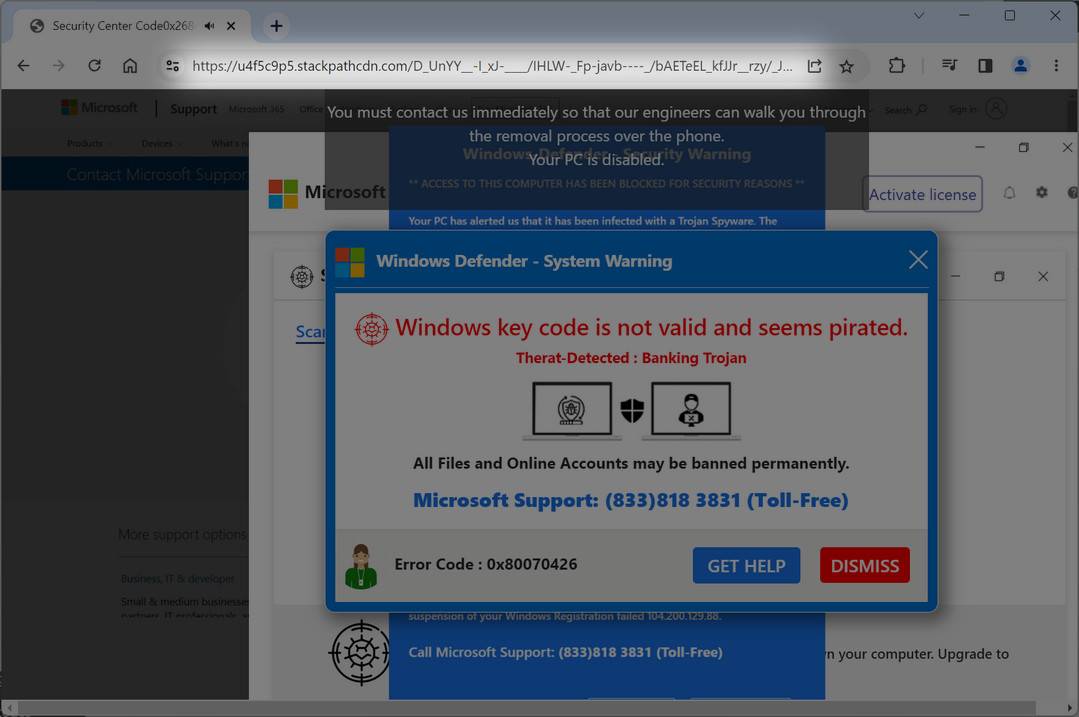Close the Security Center Code0x268 browser tab
Image resolution: width=1079 pixels, height=717 pixels.
click(x=231, y=25)
